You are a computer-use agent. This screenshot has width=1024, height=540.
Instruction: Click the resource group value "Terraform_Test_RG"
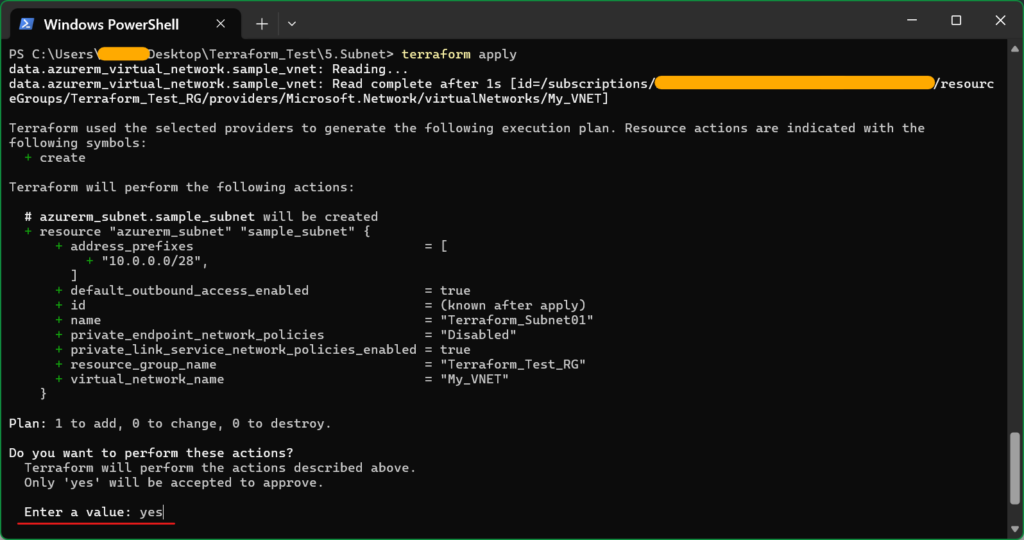click(x=513, y=364)
